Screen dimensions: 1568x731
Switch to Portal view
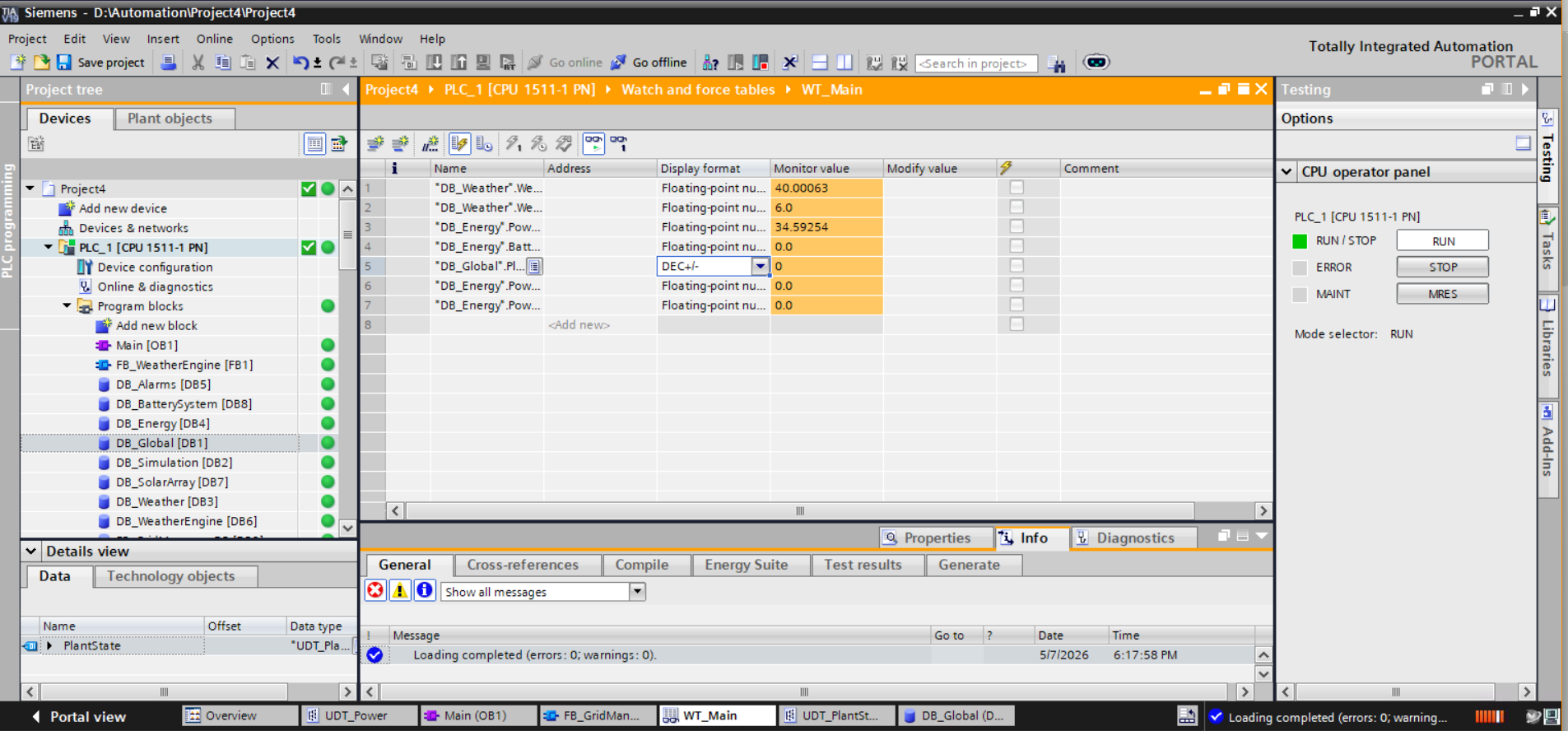pyautogui.click(x=79, y=716)
